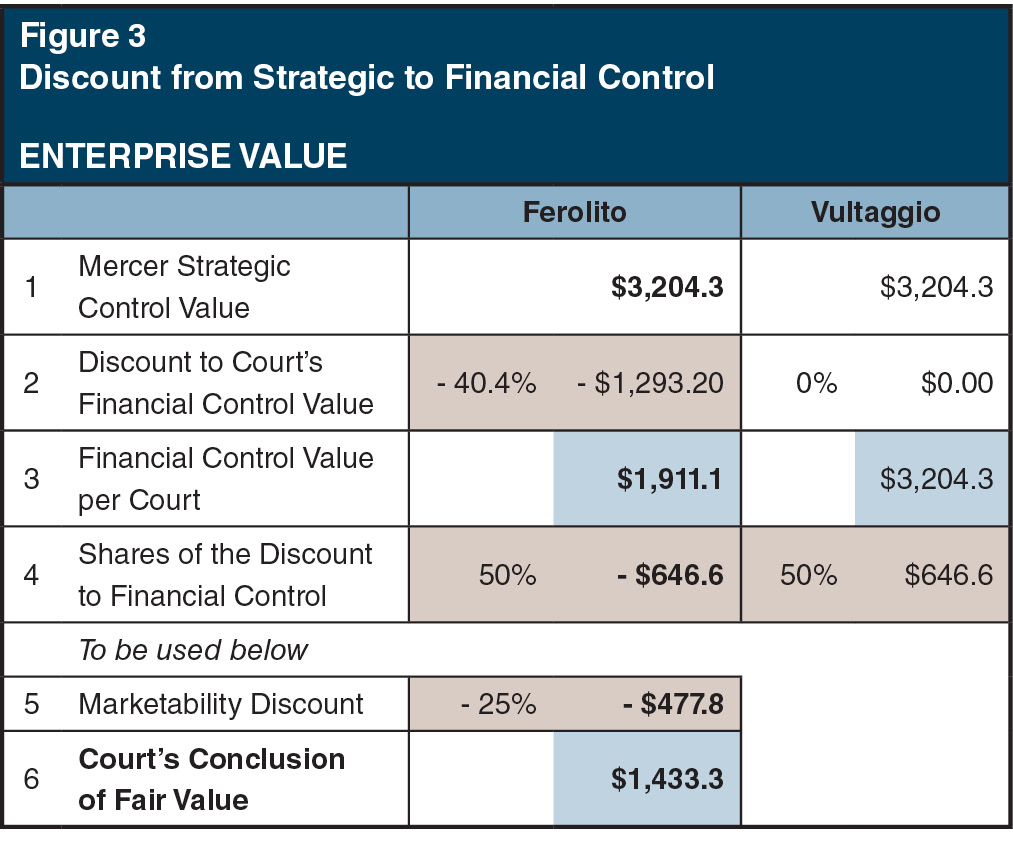
Task: Click the -40.4% discount cell
Action: (485, 383)
